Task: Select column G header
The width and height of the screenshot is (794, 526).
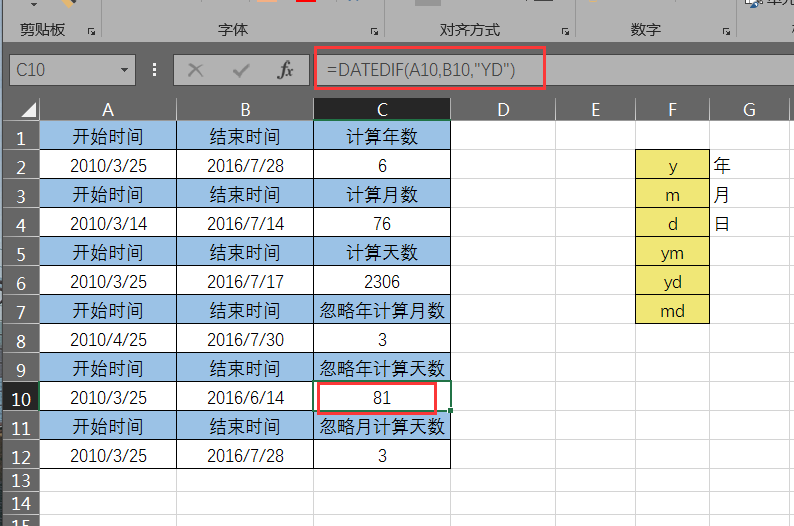Action: point(749,109)
